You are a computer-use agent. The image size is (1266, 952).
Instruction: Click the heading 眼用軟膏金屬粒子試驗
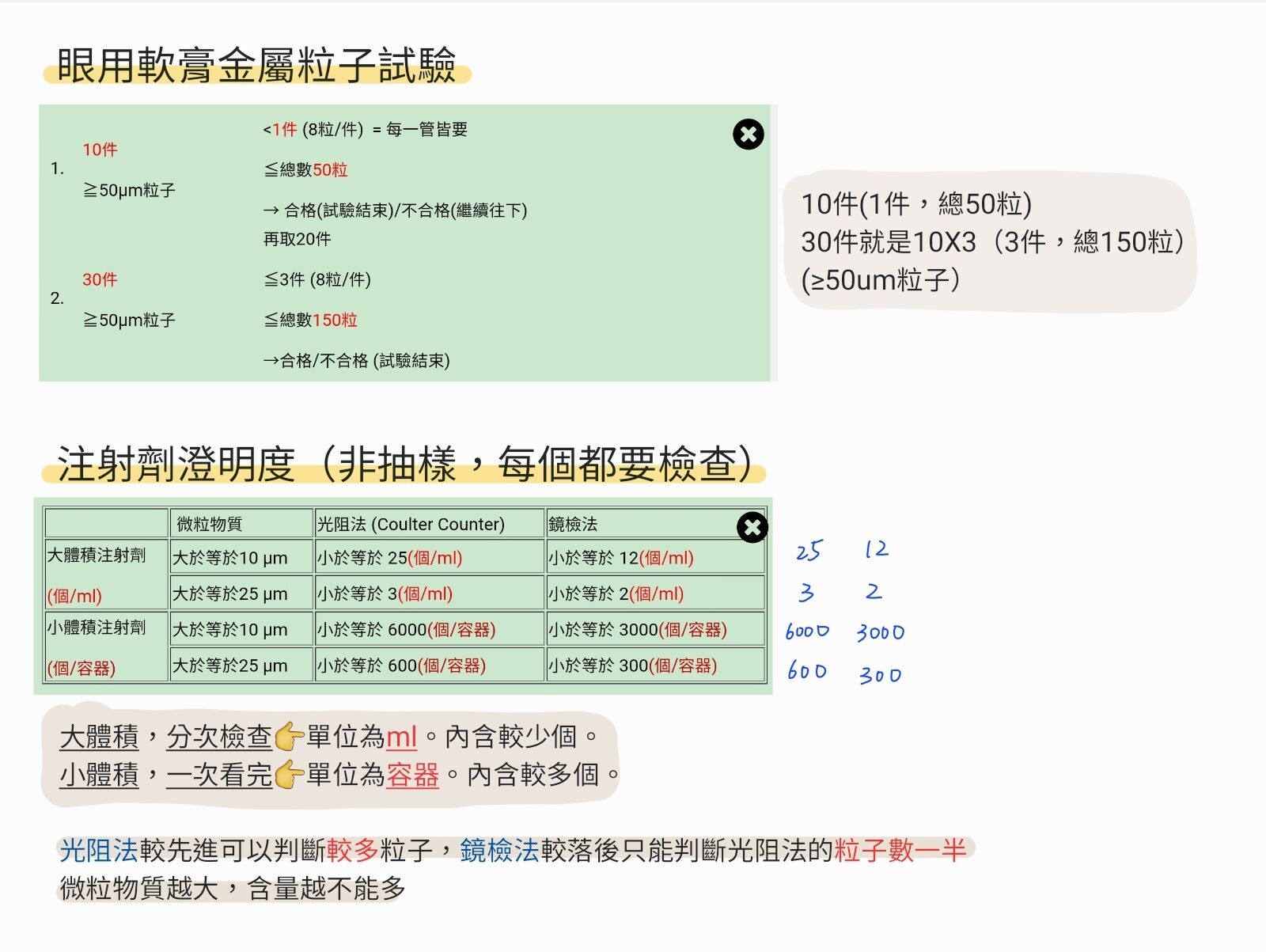click(256, 65)
